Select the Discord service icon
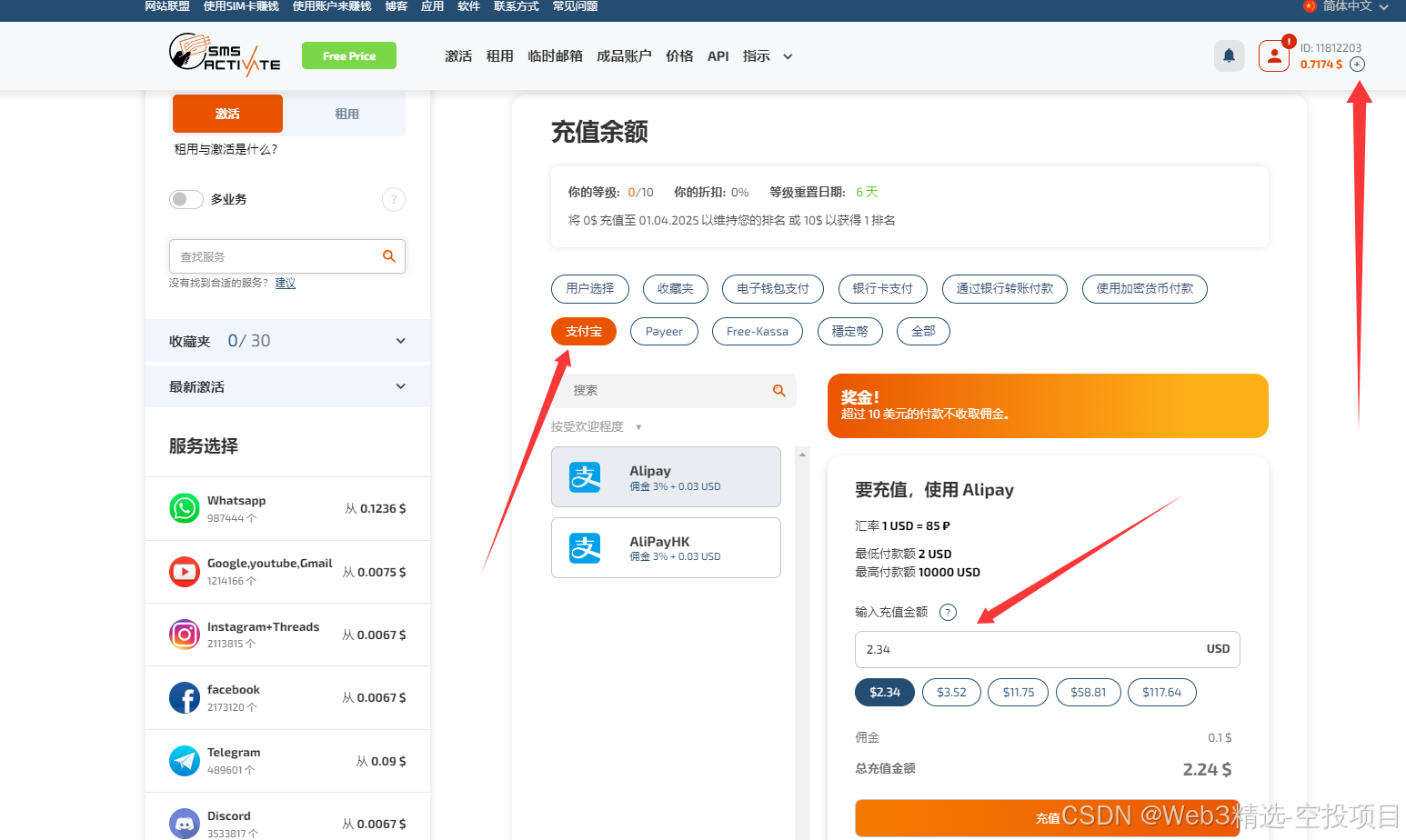The width and height of the screenshot is (1406, 840). [x=185, y=824]
